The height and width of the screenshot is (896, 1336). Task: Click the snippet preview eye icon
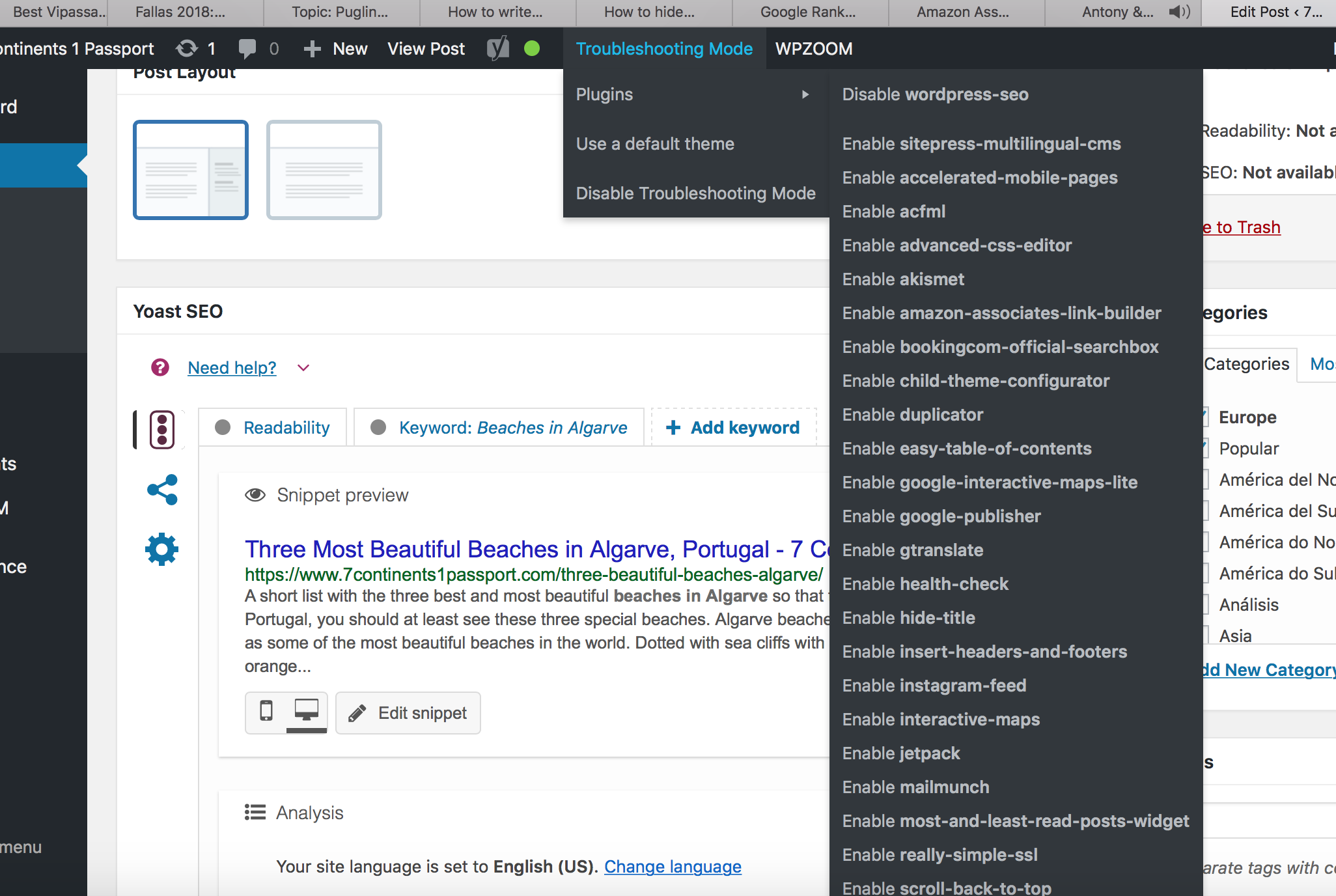[x=255, y=495]
